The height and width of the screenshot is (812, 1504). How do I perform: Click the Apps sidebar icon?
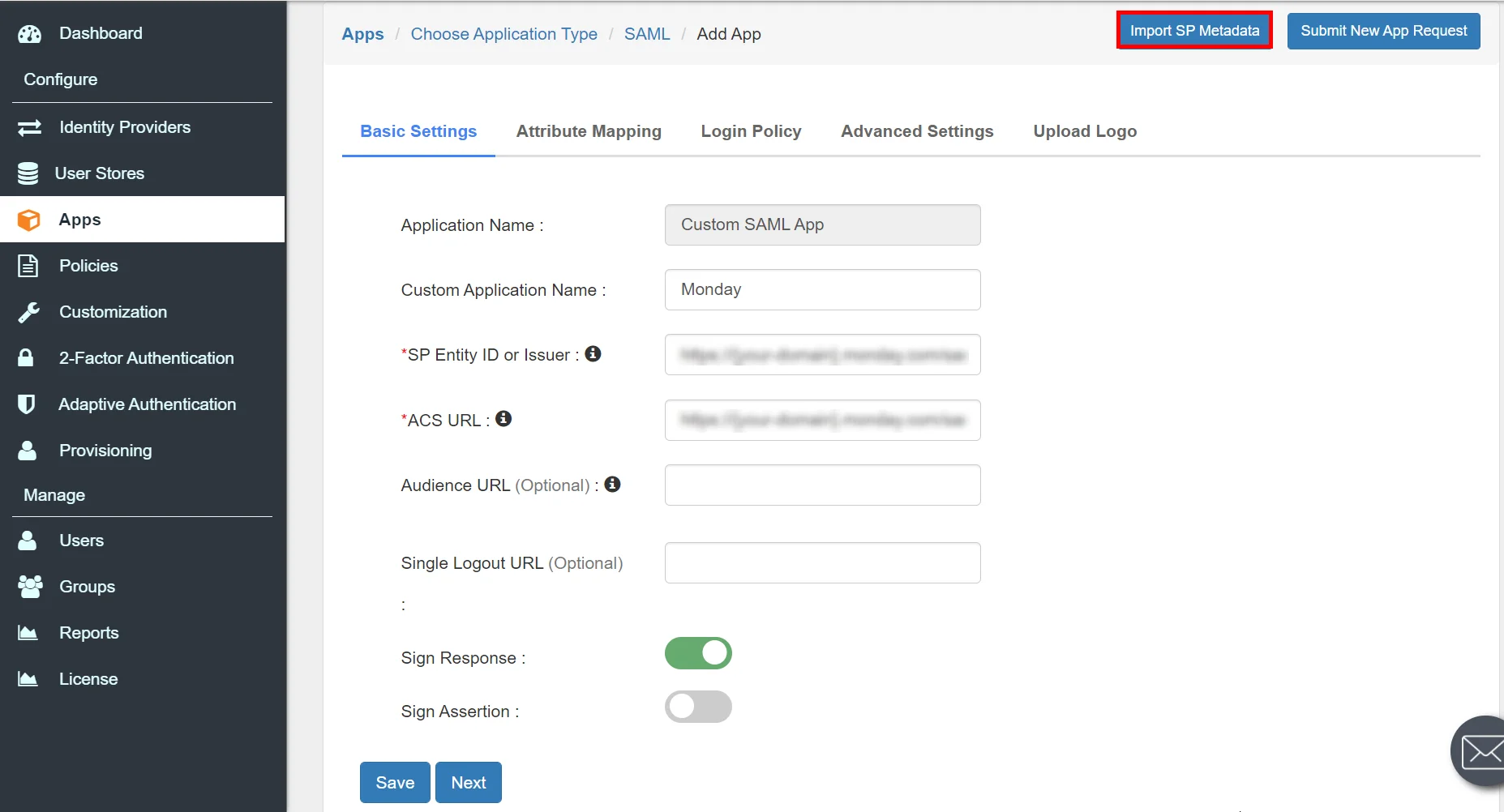(28, 219)
